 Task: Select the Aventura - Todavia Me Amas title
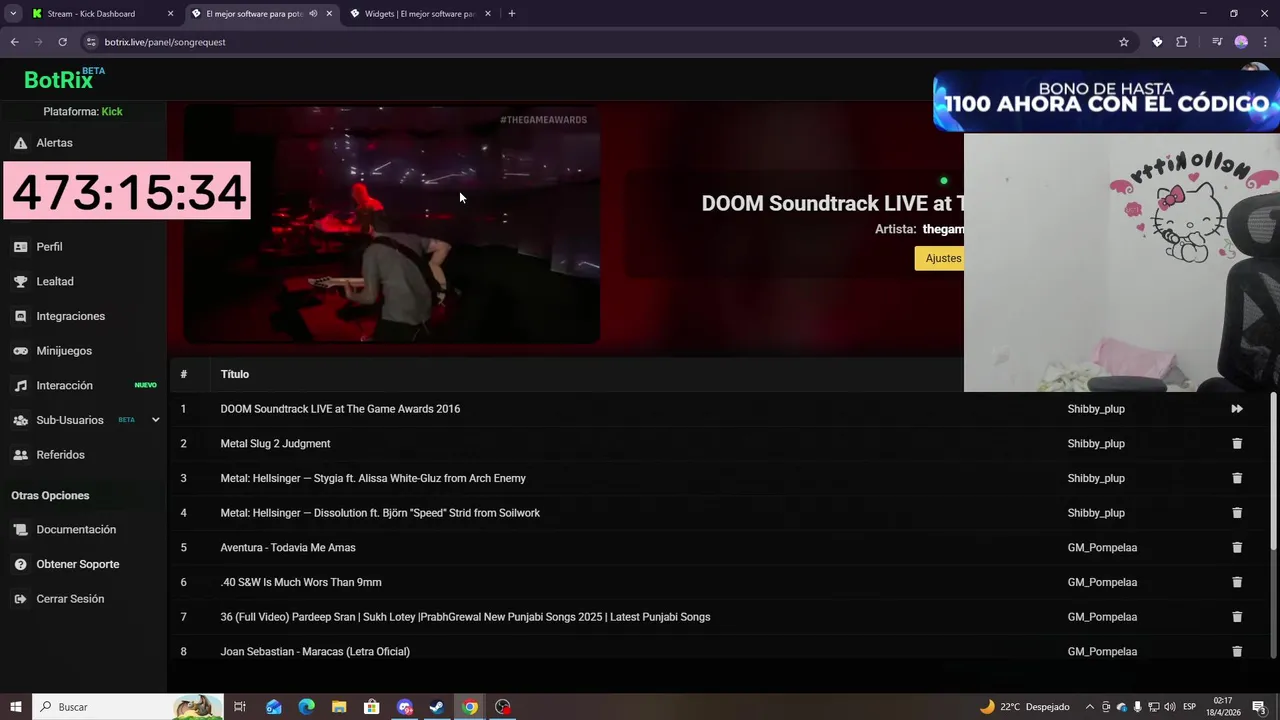(x=288, y=548)
